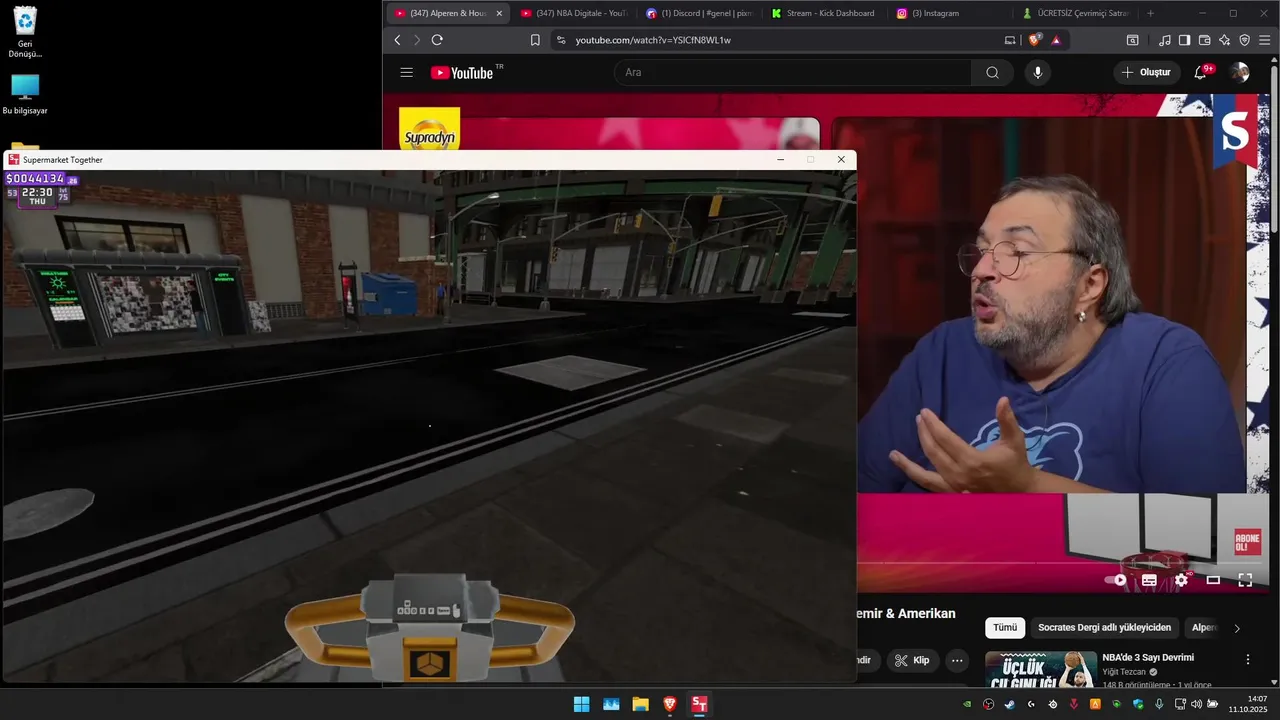Open Brave playlist music note icon
The height and width of the screenshot is (720, 1280).
point(1164,40)
